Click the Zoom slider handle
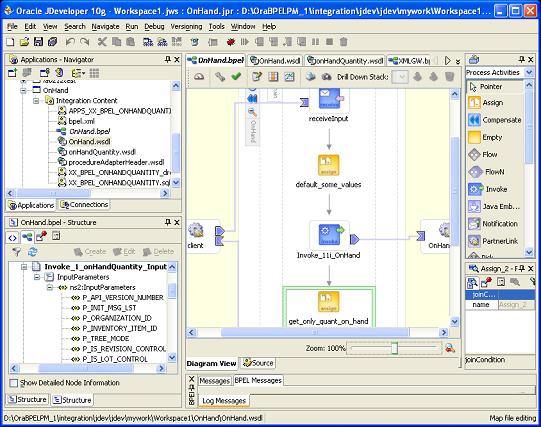Image resolution: width=541 pixels, height=427 pixels. coord(395,348)
